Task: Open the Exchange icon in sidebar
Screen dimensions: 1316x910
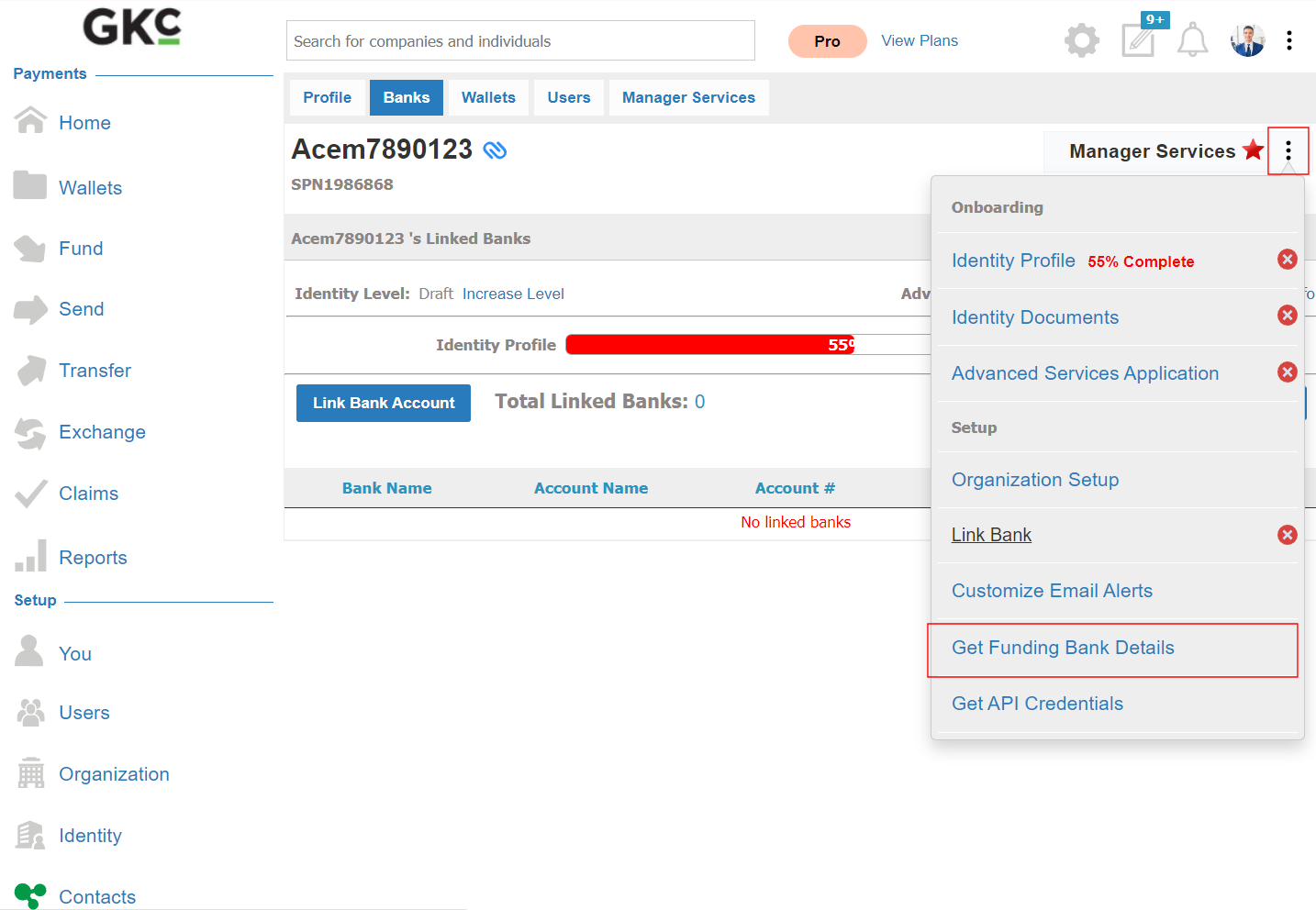Action: pyautogui.click(x=30, y=433)
